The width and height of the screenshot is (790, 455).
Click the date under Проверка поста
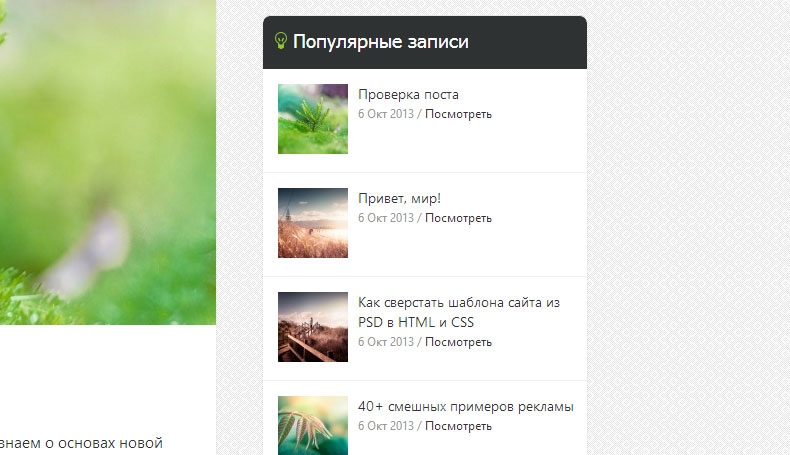tap(385, 114)
